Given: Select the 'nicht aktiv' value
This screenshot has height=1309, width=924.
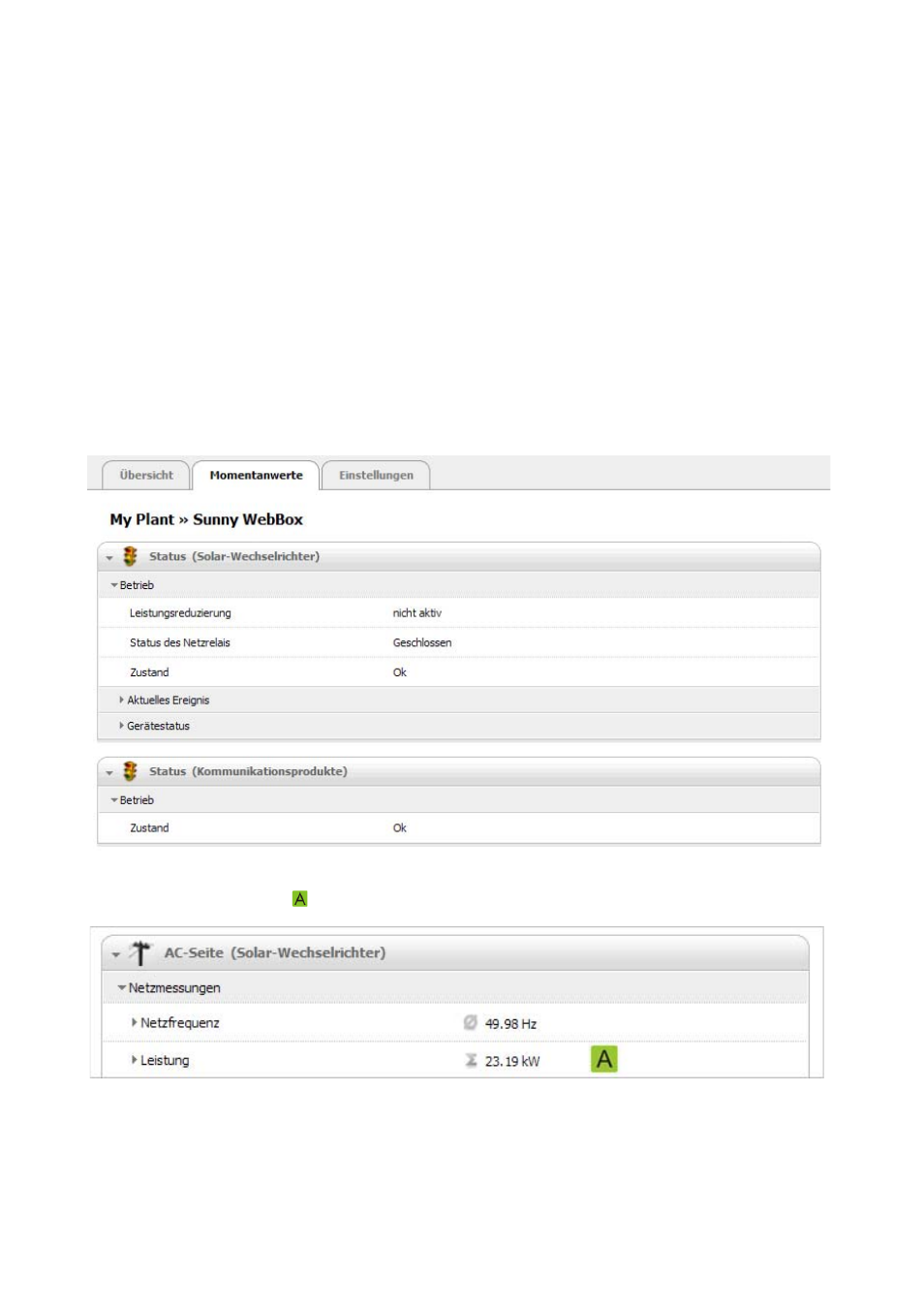Looking at the screenshot, I should click(x=416, y=613).
